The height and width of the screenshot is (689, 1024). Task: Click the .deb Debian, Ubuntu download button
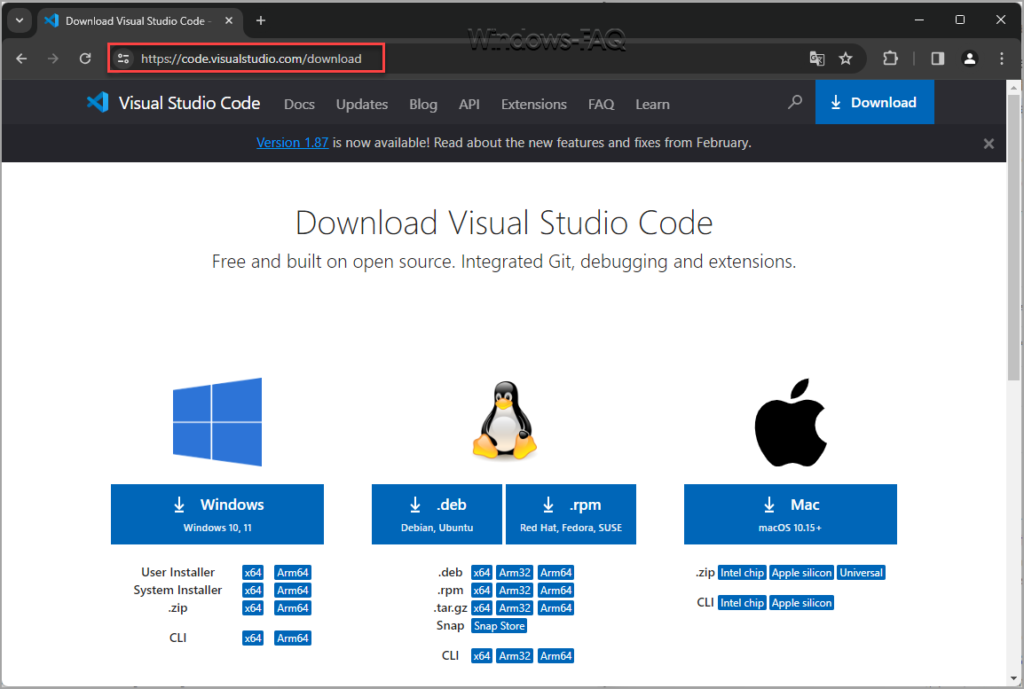point(437,514)
